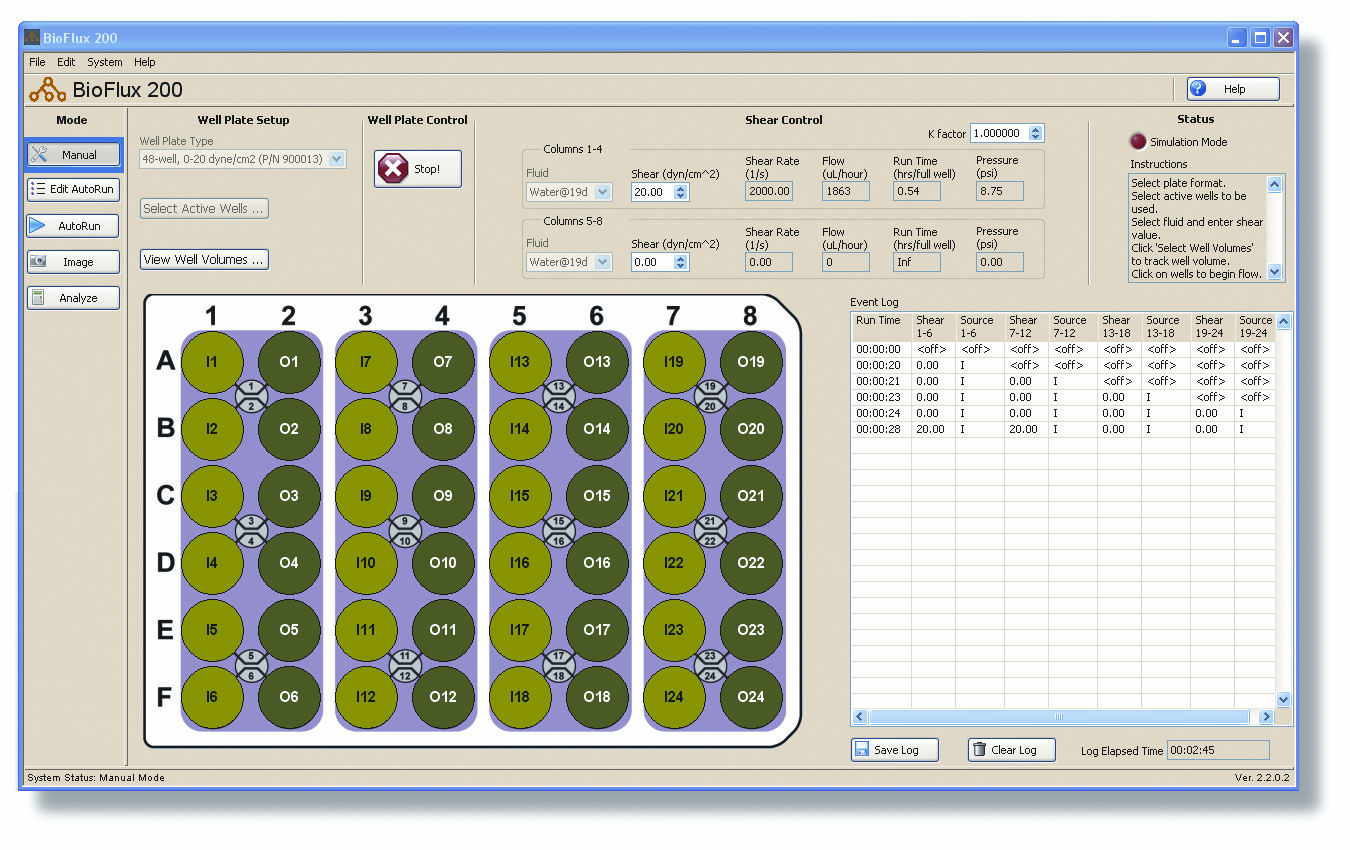
Task: Click Columns 1-4 Flow value 1863
Action: [845, 191]
